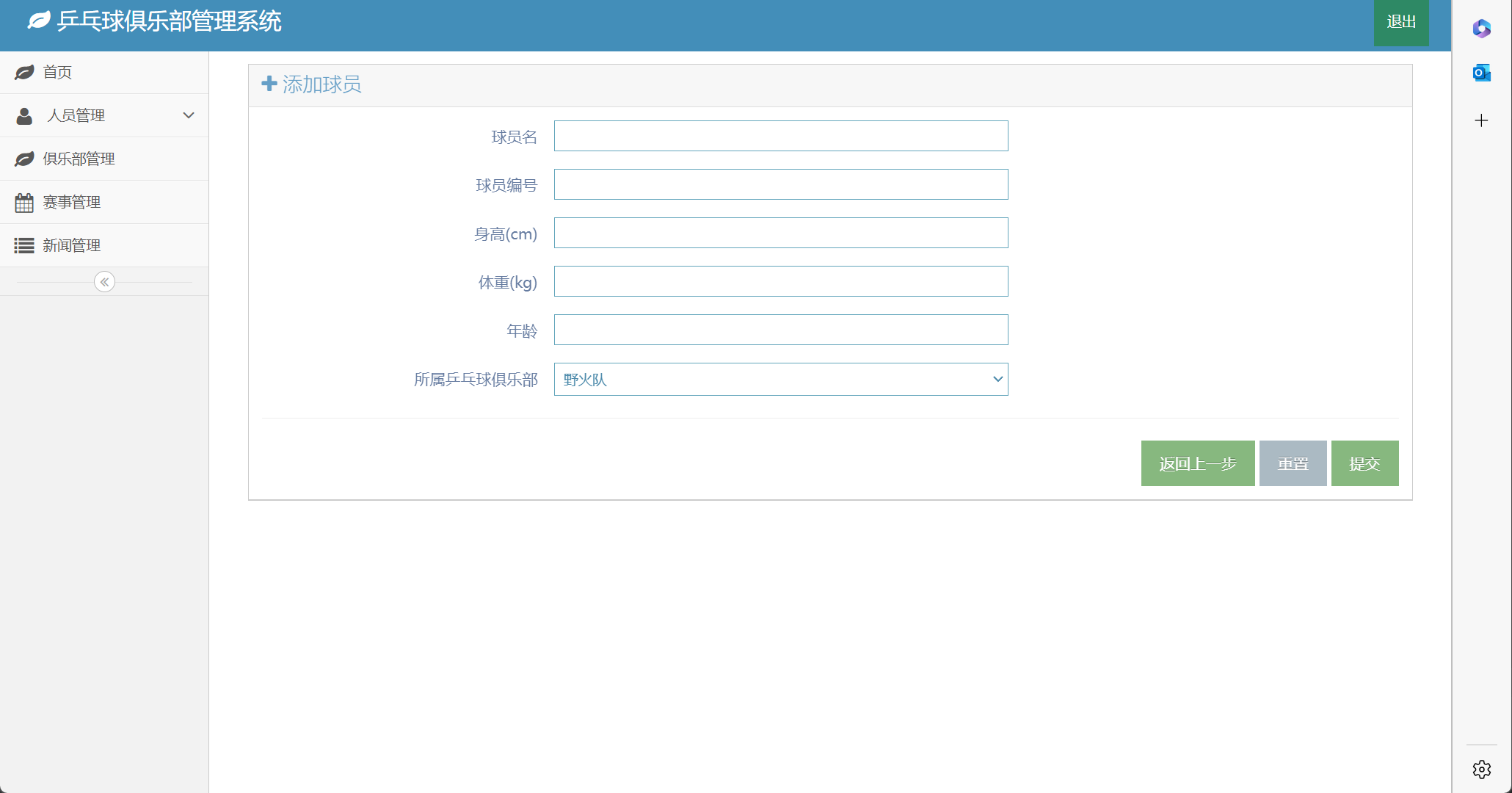Collapse the left navigation sidebar

click(x=104, y=281)
